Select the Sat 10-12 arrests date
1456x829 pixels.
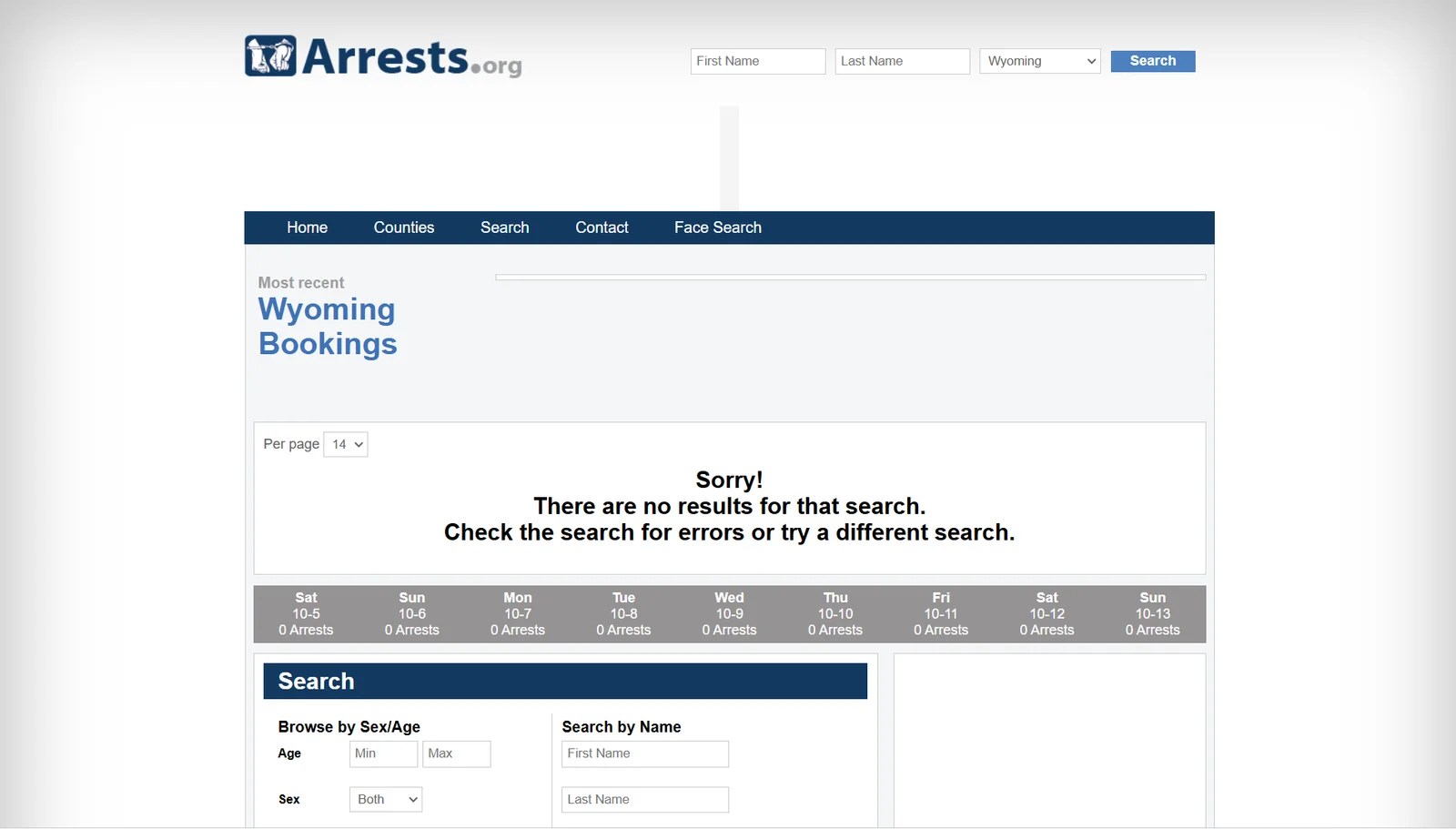(x=1047, y=614)
